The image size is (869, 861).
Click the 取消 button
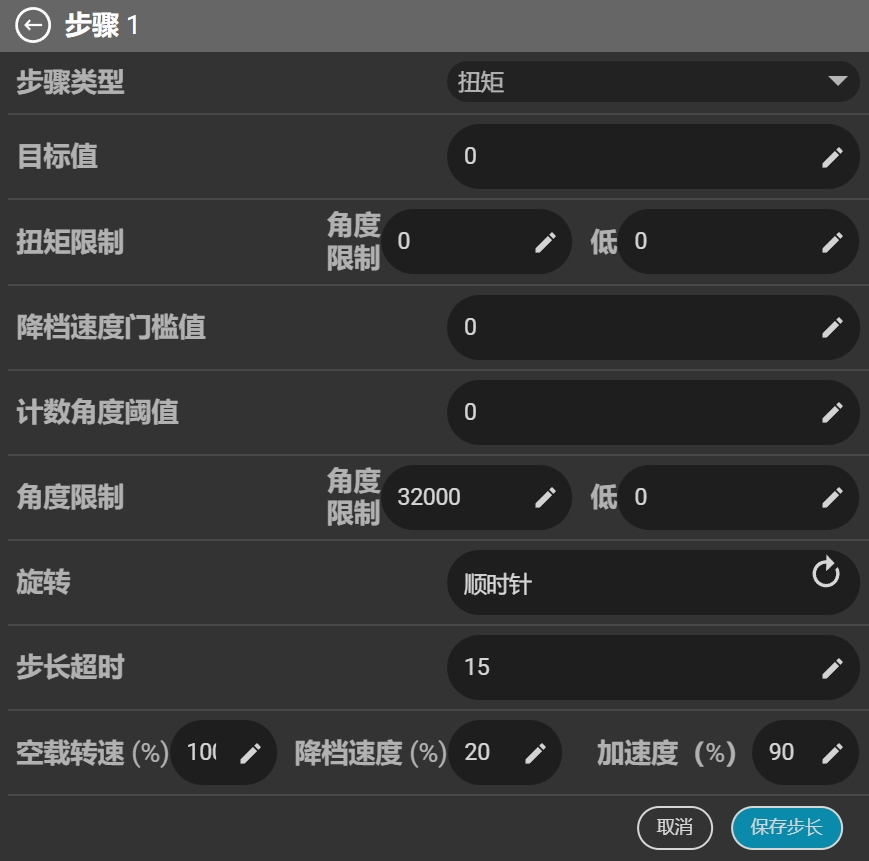(674, 827)
